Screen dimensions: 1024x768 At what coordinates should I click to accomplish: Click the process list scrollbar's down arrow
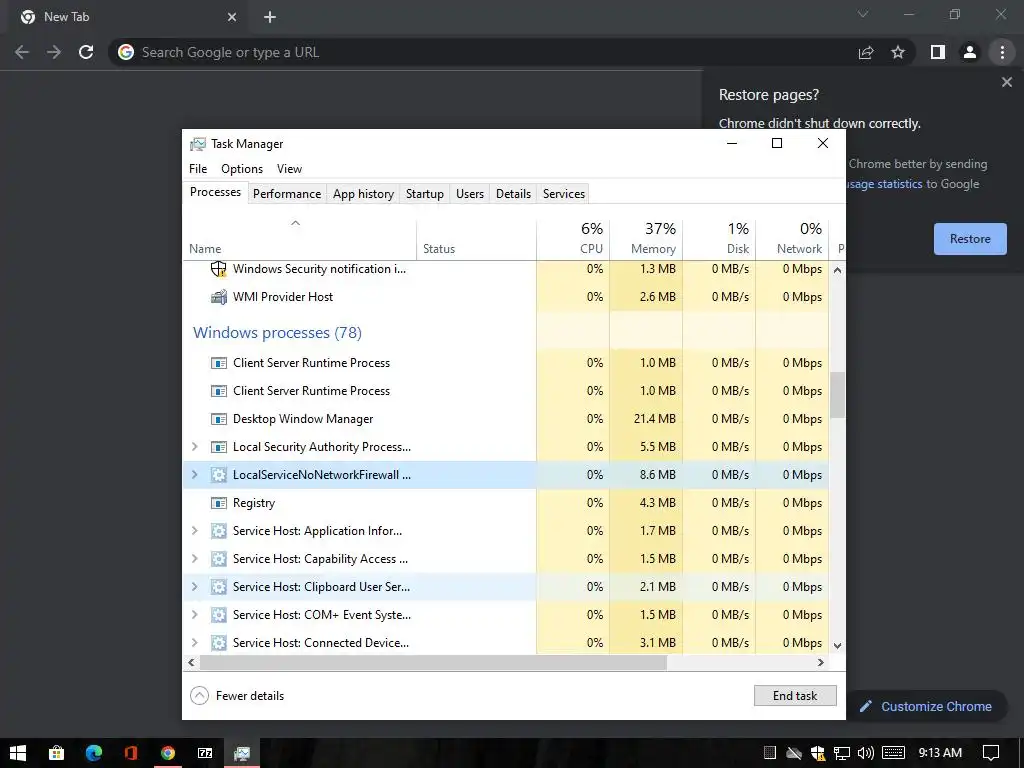coord(837,645)
